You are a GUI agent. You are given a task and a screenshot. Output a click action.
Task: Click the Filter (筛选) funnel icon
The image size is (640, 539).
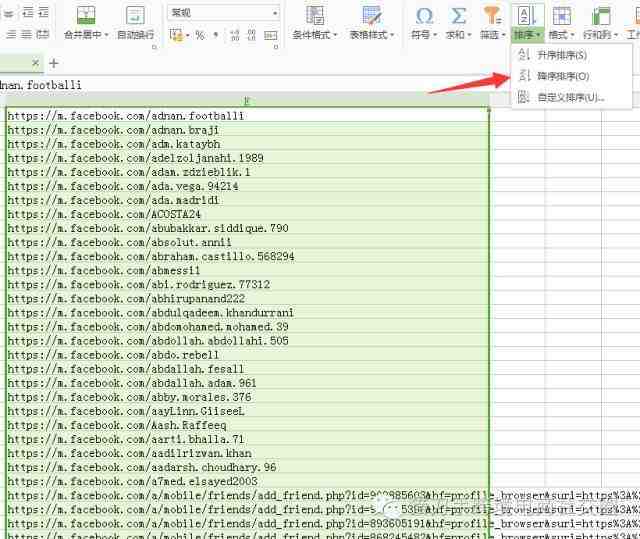point(493,16)
